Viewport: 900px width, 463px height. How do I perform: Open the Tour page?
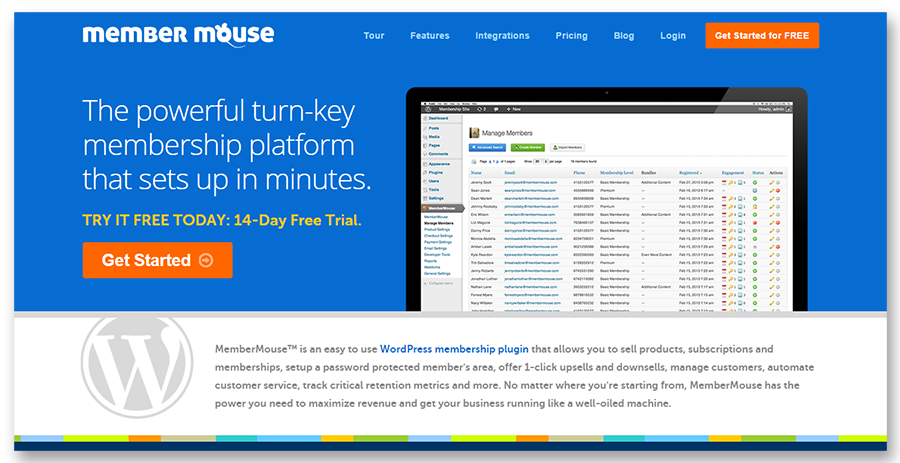click(373, 36)
